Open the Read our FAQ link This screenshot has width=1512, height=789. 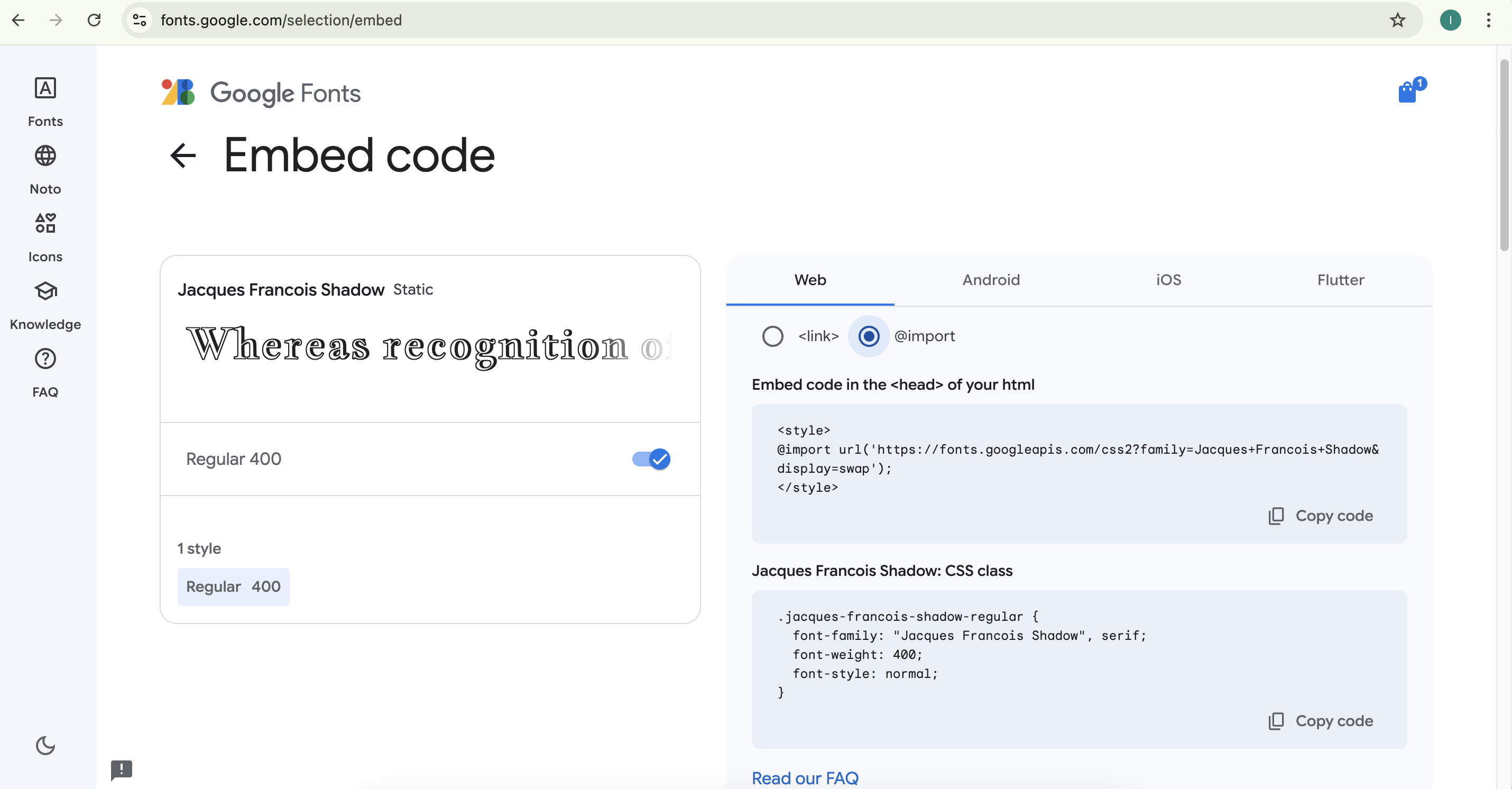(805, 778)
